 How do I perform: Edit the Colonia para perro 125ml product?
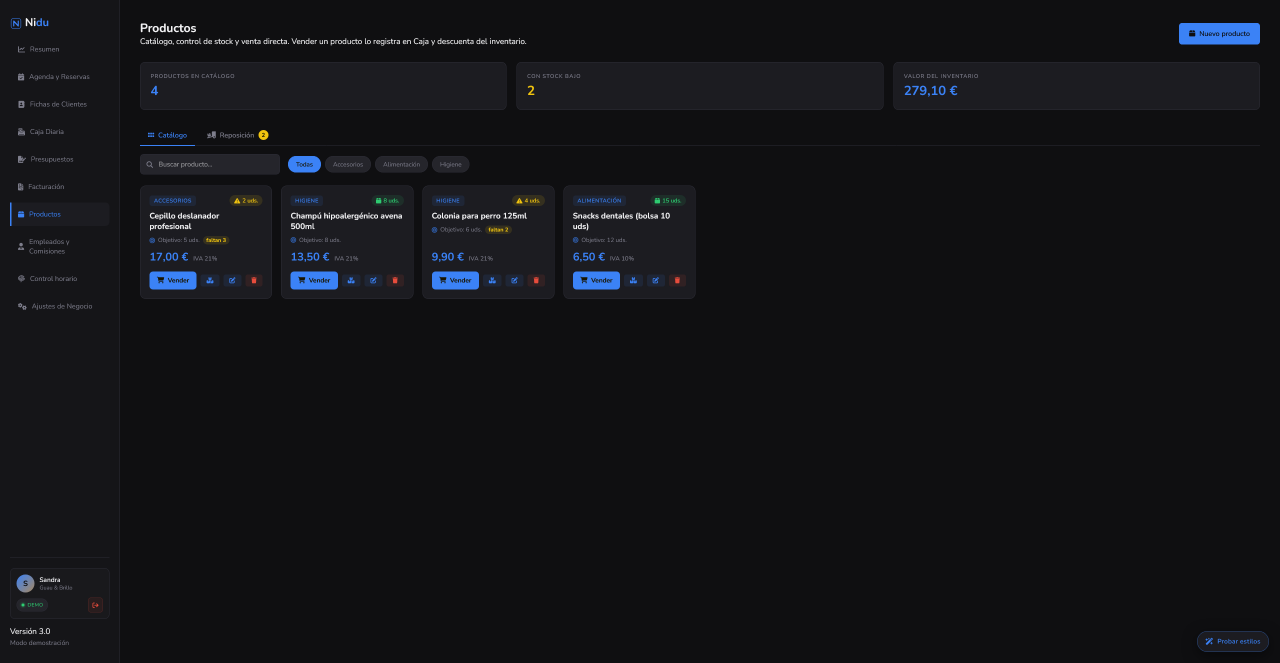click(514, 280)
